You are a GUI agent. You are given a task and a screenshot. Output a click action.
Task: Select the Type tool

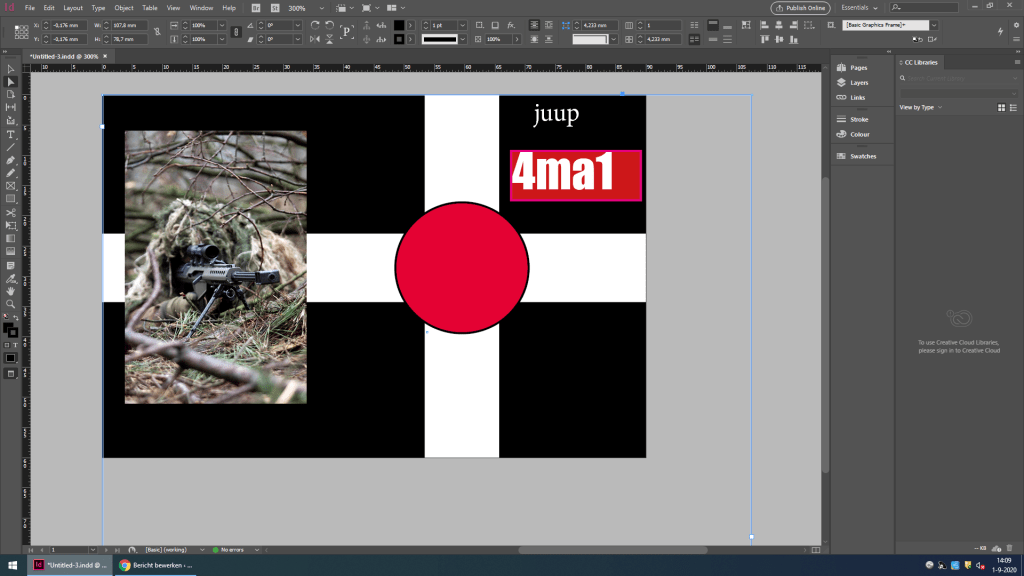tap(11, 134)
